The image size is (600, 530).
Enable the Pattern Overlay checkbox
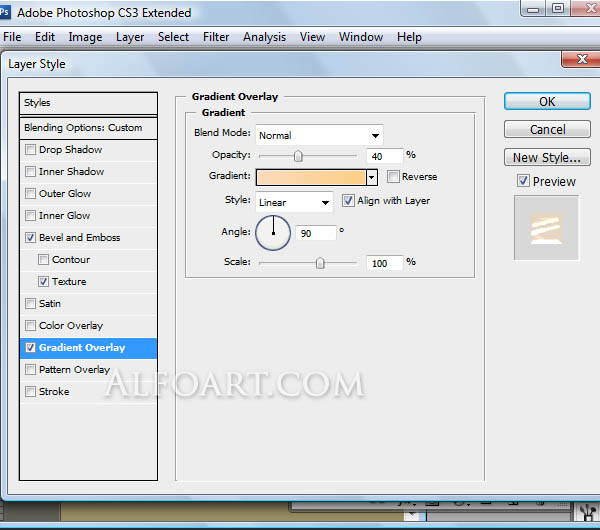[30, 370]
